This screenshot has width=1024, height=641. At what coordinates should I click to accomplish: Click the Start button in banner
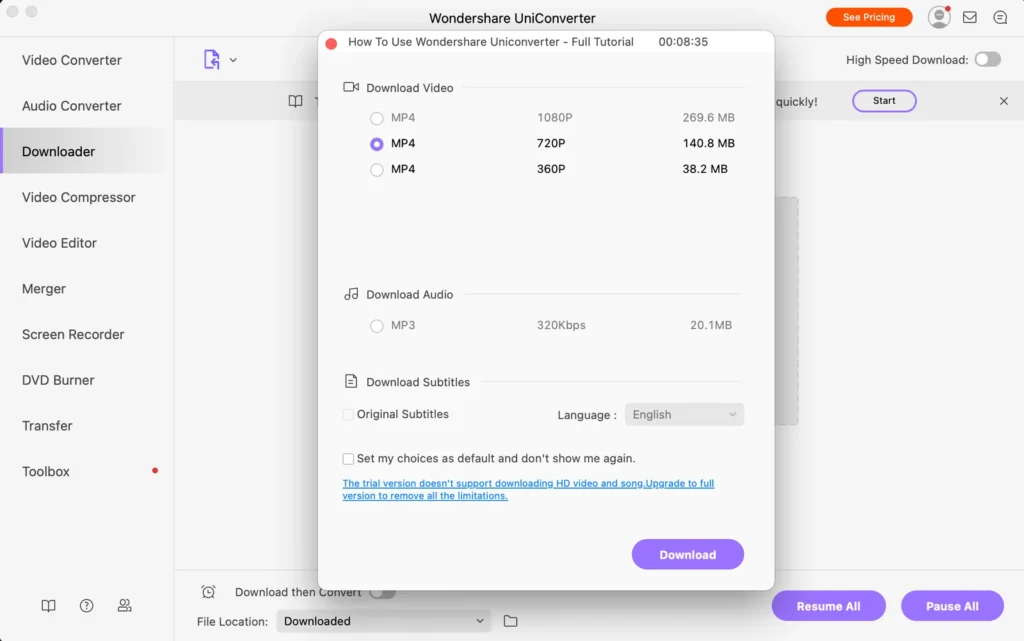tap(884, 101)
